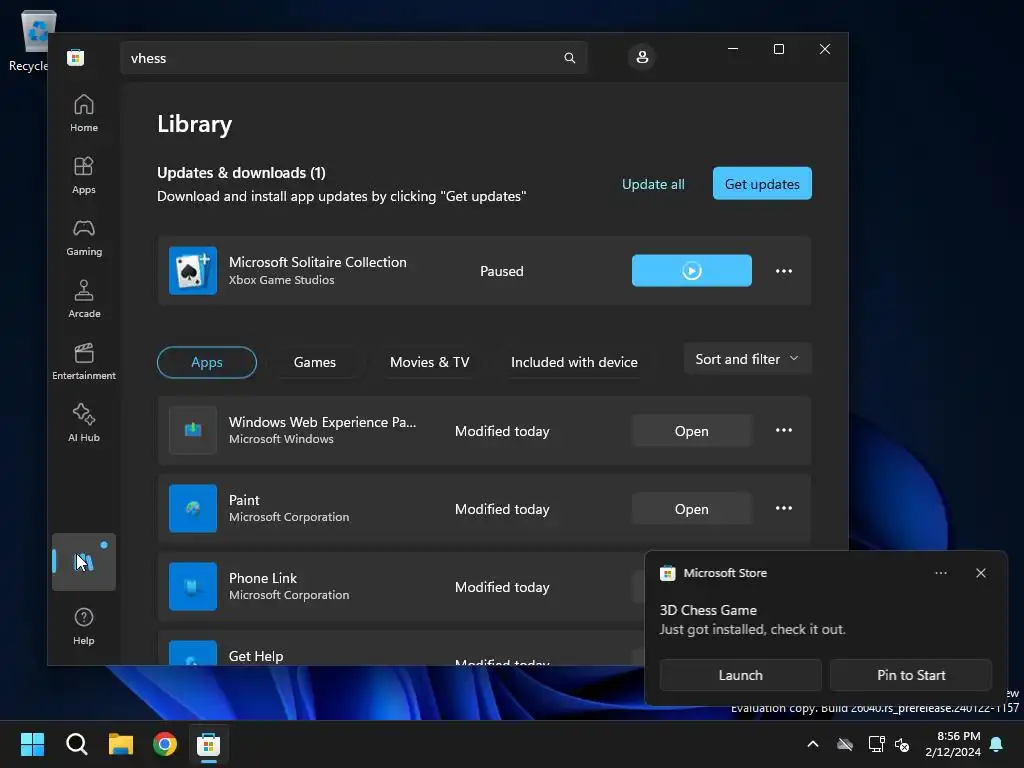Viewport: 1024px width, 768px height.
Task: Click the Phone Link app name
Action: (263, 578)
